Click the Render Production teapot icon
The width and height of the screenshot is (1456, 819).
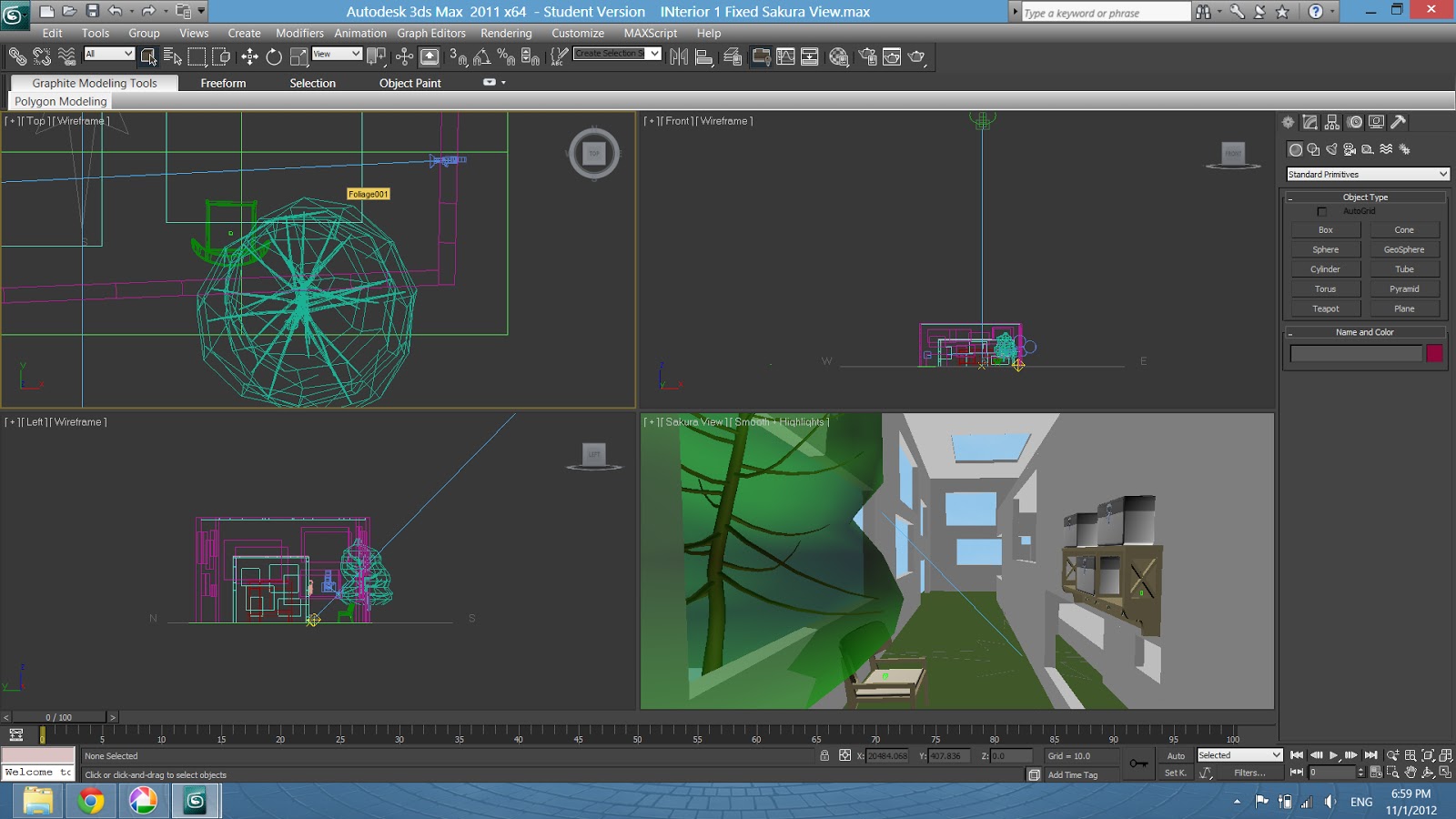click(917, 56)
